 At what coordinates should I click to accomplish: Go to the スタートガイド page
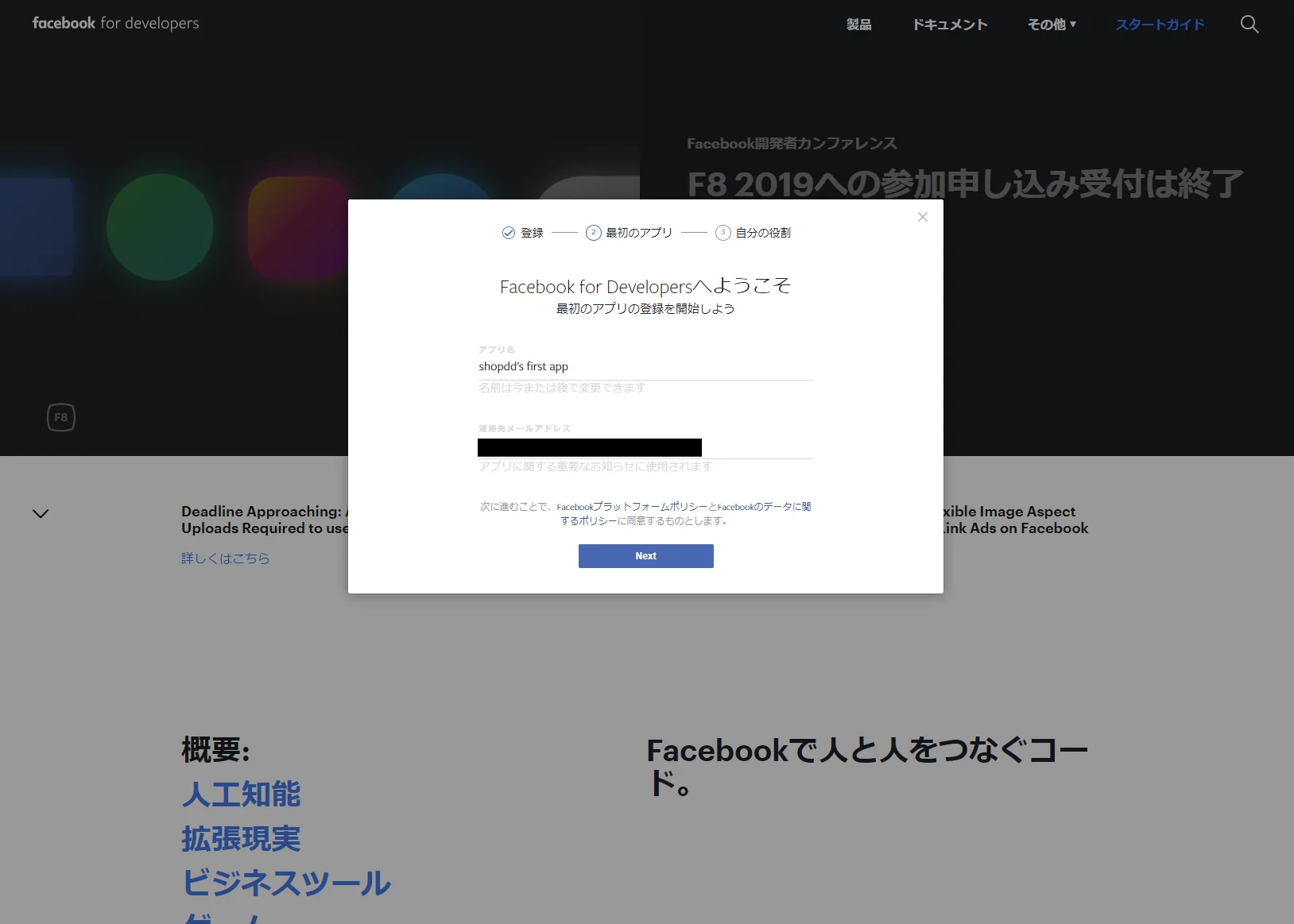[x=1160, y=25]
